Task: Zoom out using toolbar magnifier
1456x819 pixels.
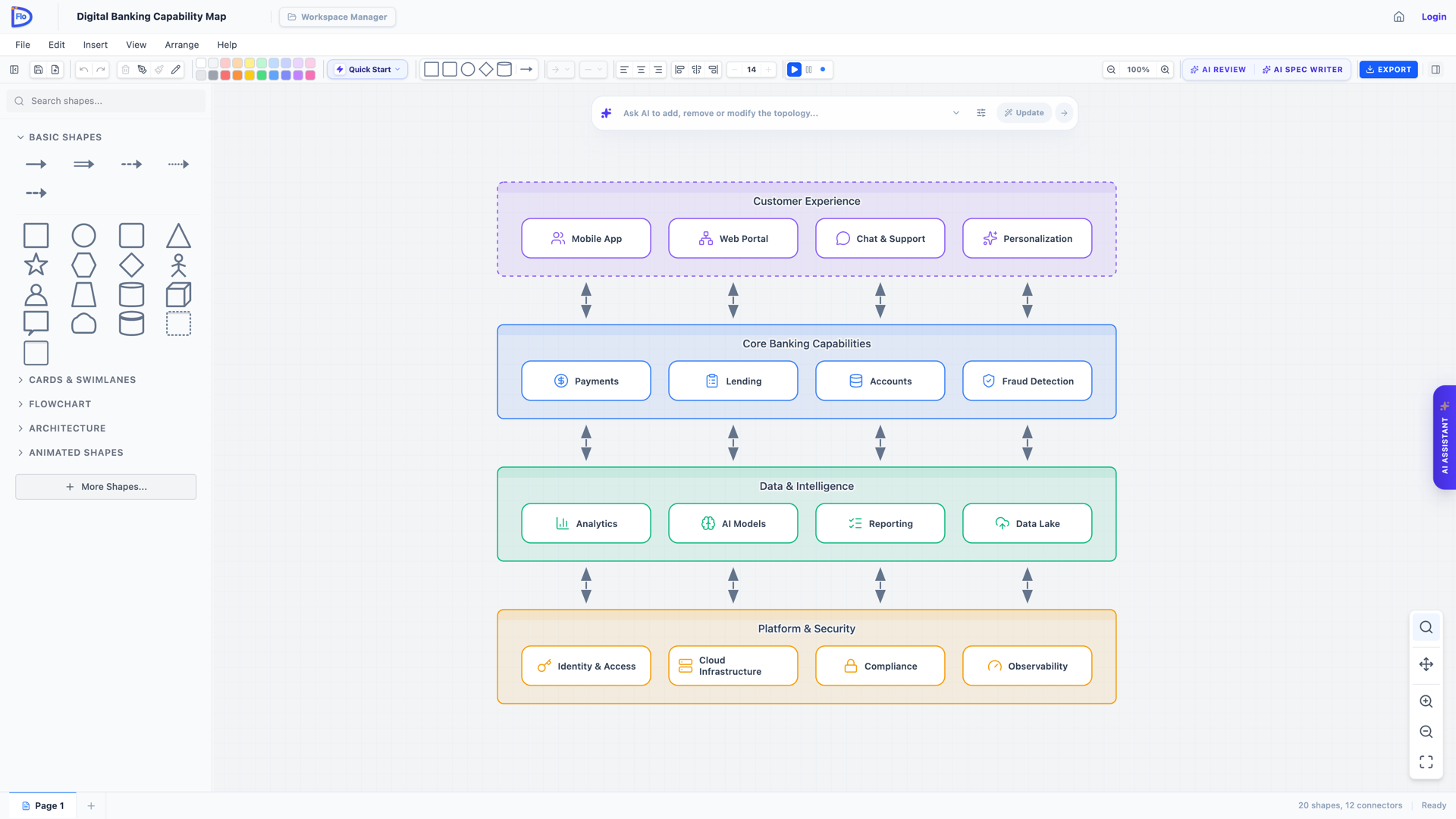Action: (1111, 70)
